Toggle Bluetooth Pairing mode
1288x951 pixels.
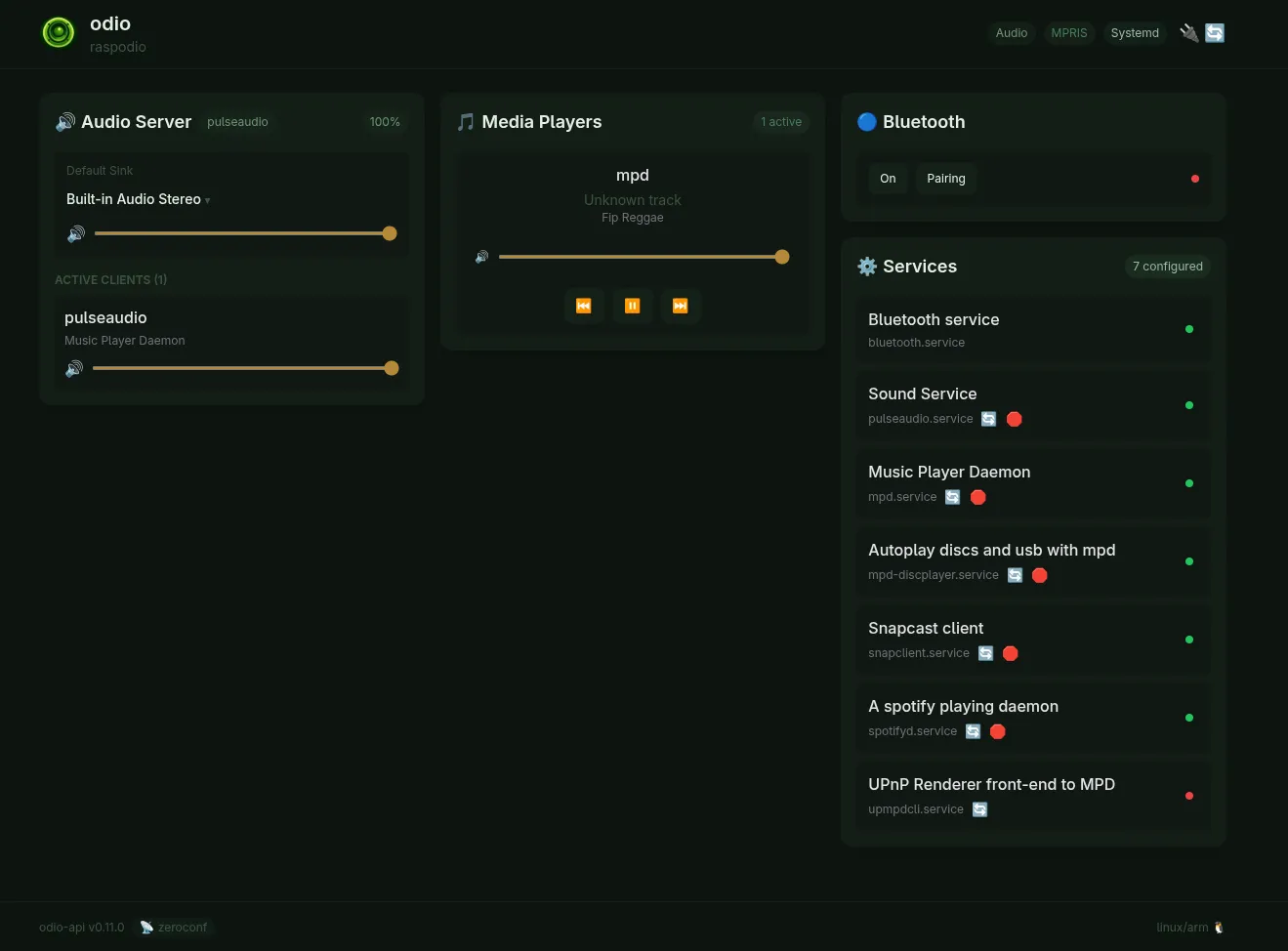pos(945,179)
